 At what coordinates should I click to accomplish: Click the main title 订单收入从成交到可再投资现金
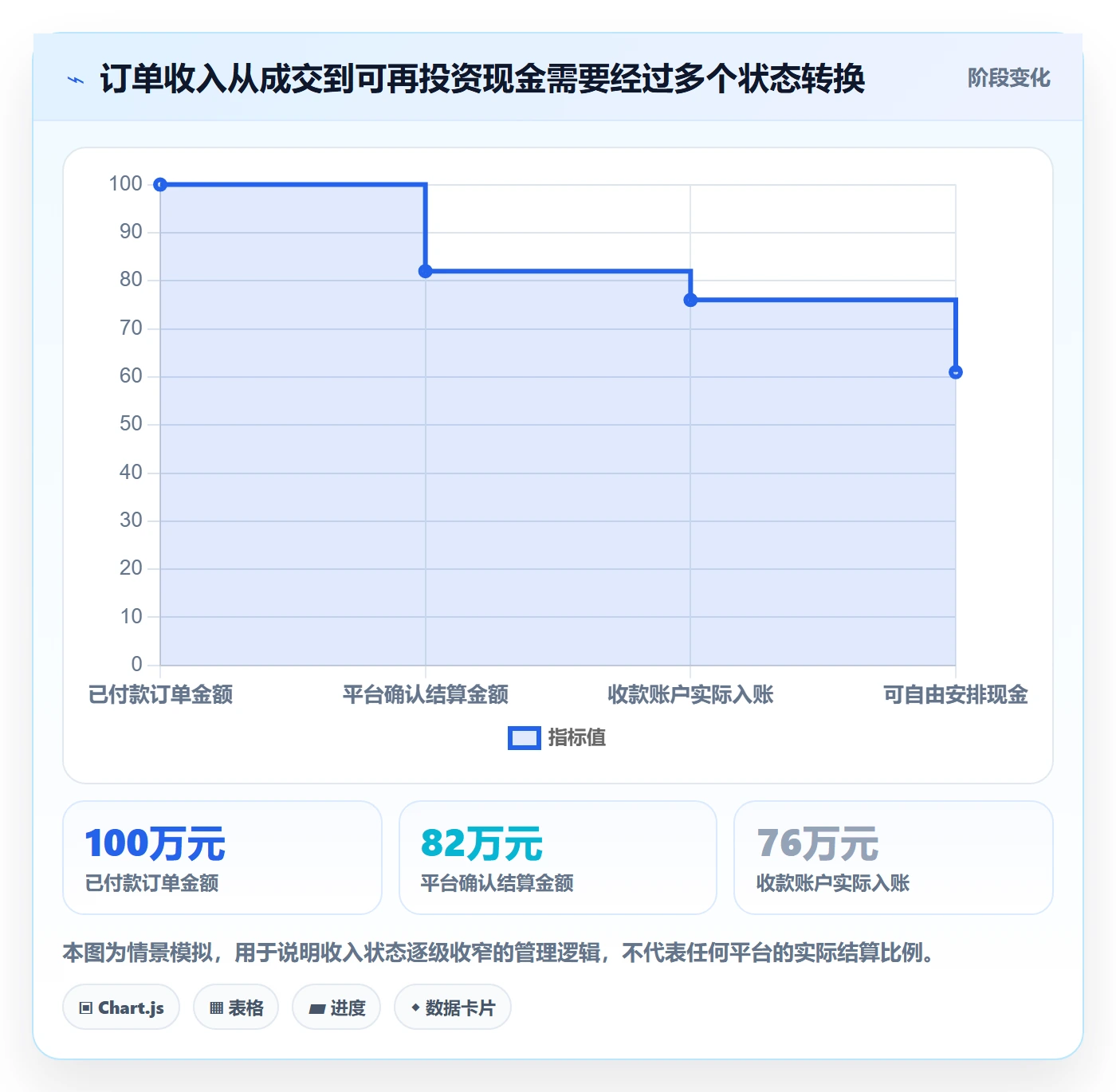(482, 79)
